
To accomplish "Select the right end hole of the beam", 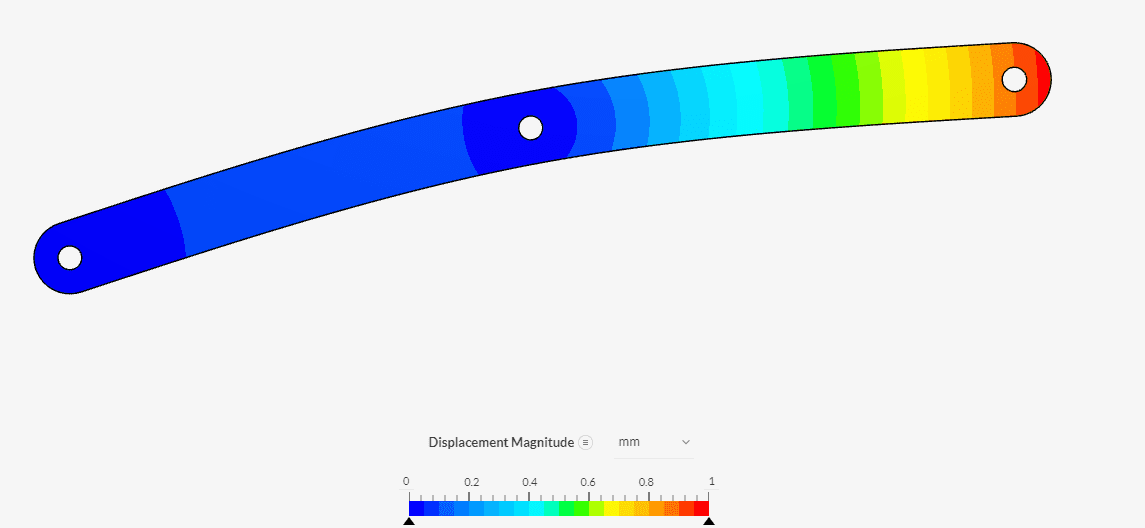I will [1014, 79].
